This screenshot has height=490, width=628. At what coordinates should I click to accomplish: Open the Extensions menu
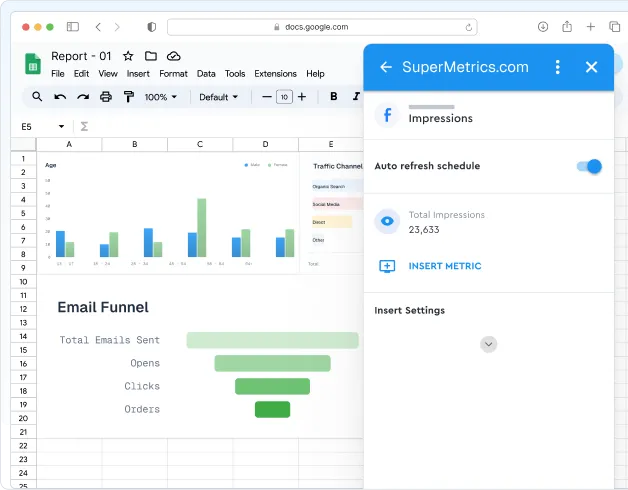pos(275,74)
